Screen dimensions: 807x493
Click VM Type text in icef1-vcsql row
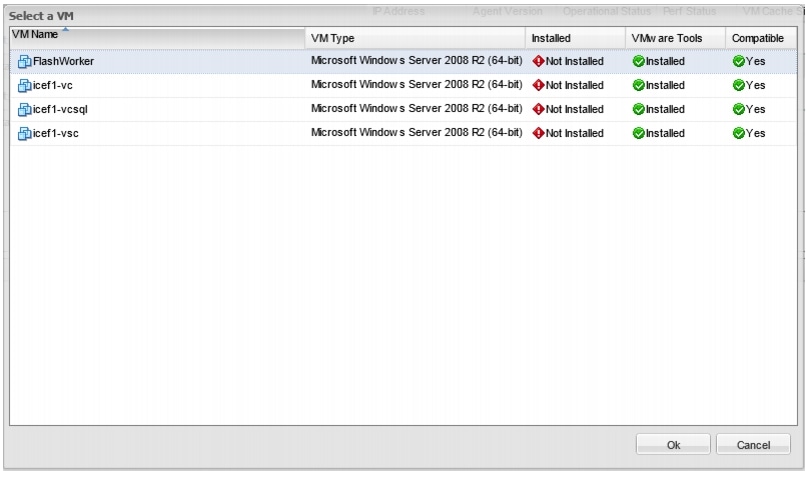point(416,108)
